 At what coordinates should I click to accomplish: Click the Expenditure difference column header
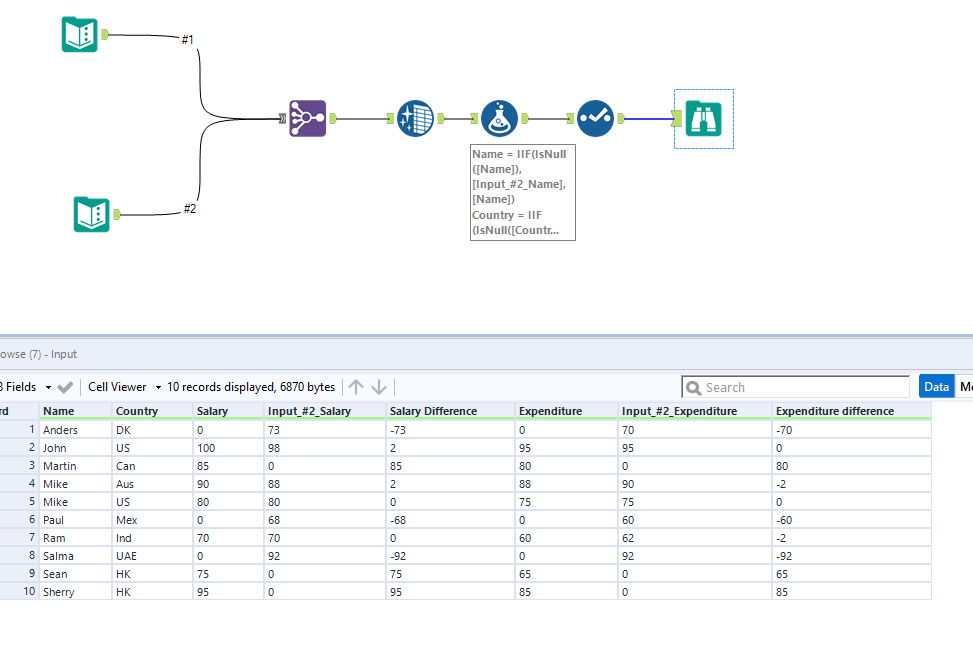(851, 411)
